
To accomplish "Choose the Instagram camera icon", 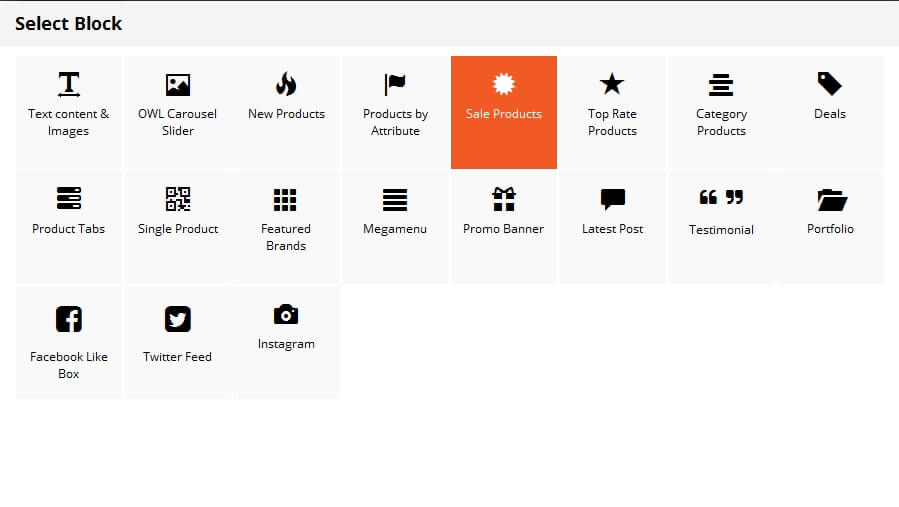I will (286, 314).
